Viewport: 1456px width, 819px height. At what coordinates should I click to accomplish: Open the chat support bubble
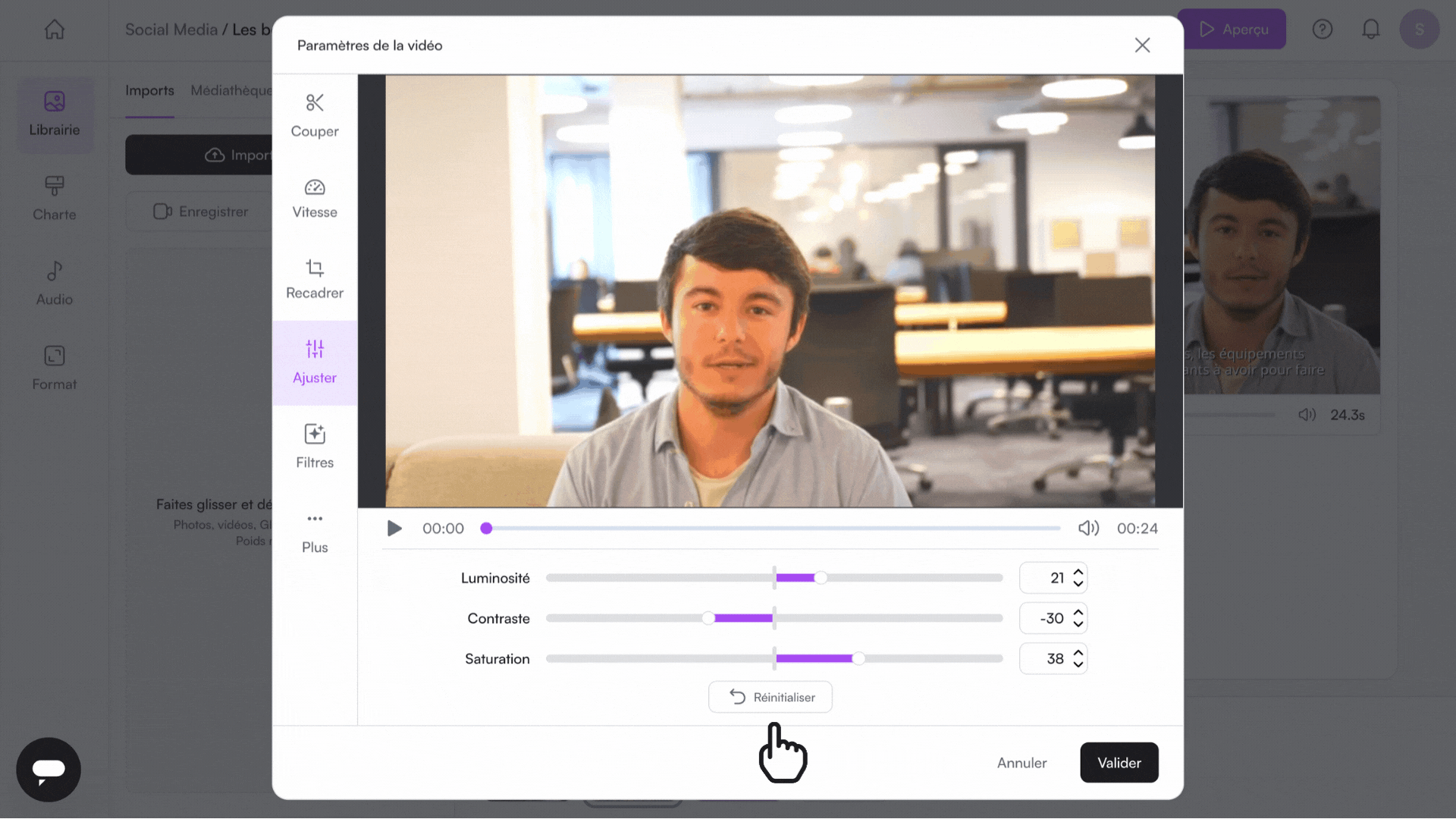49,770
